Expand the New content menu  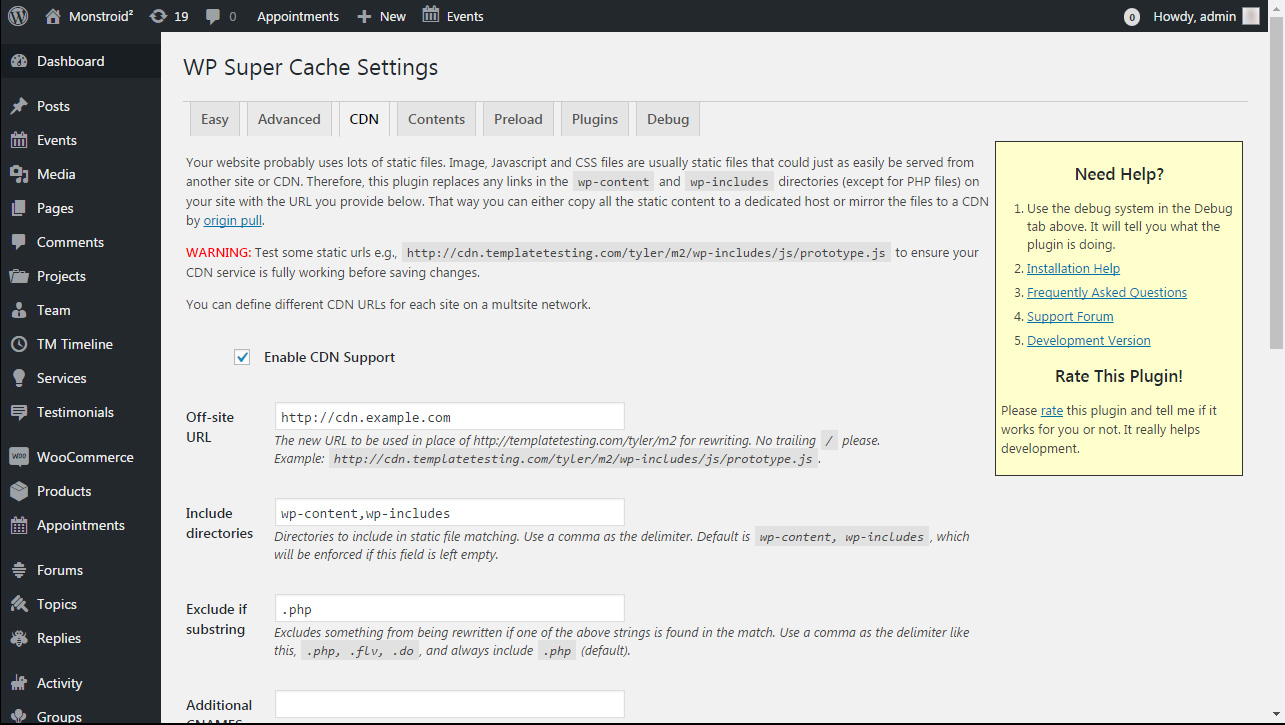coord(381,16)
